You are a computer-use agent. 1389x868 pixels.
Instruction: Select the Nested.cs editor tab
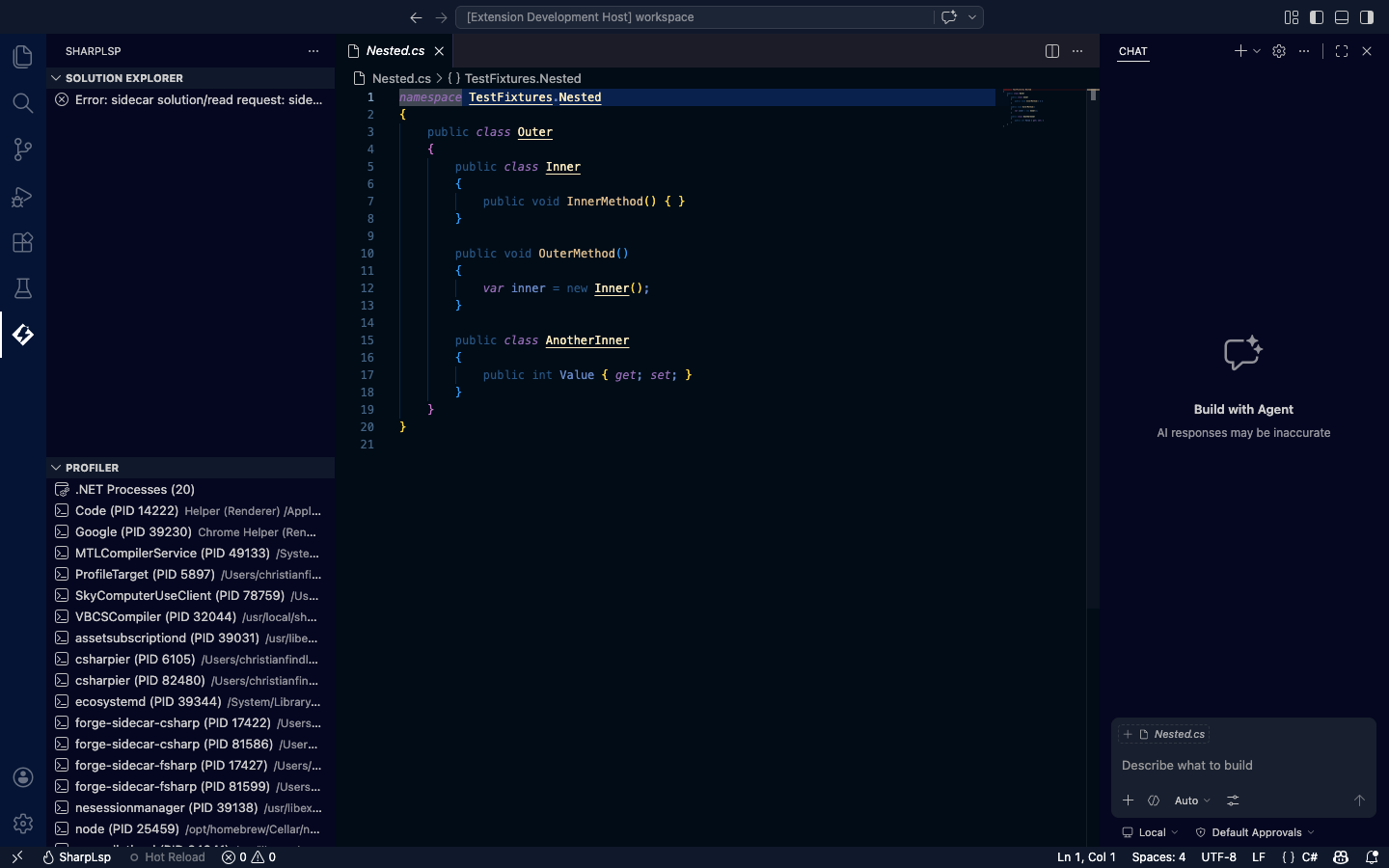point(395,51)
